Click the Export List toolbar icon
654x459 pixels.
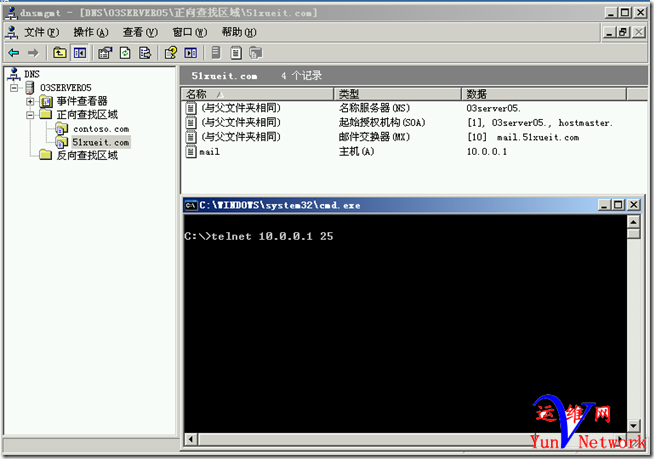coord(145,53)
